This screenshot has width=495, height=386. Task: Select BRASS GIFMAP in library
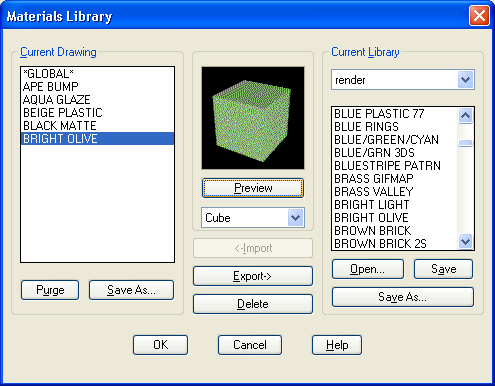tap(395, 179)
